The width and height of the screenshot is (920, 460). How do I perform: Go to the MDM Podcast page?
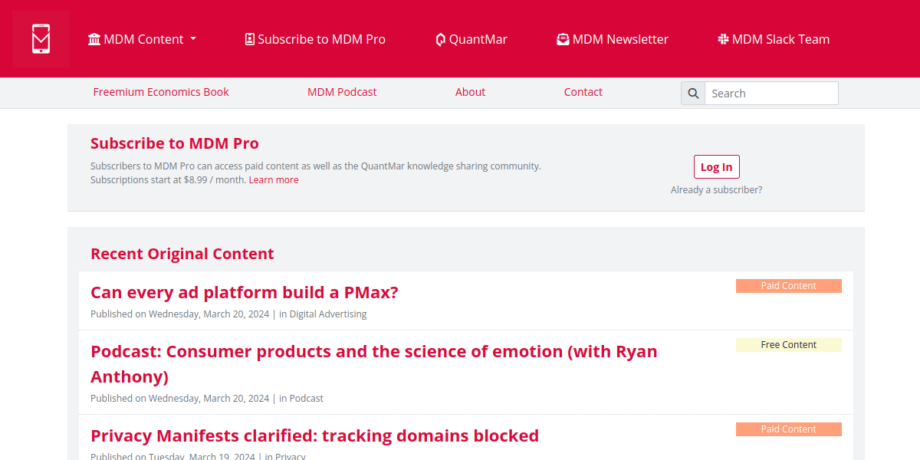tap(342, 92)
